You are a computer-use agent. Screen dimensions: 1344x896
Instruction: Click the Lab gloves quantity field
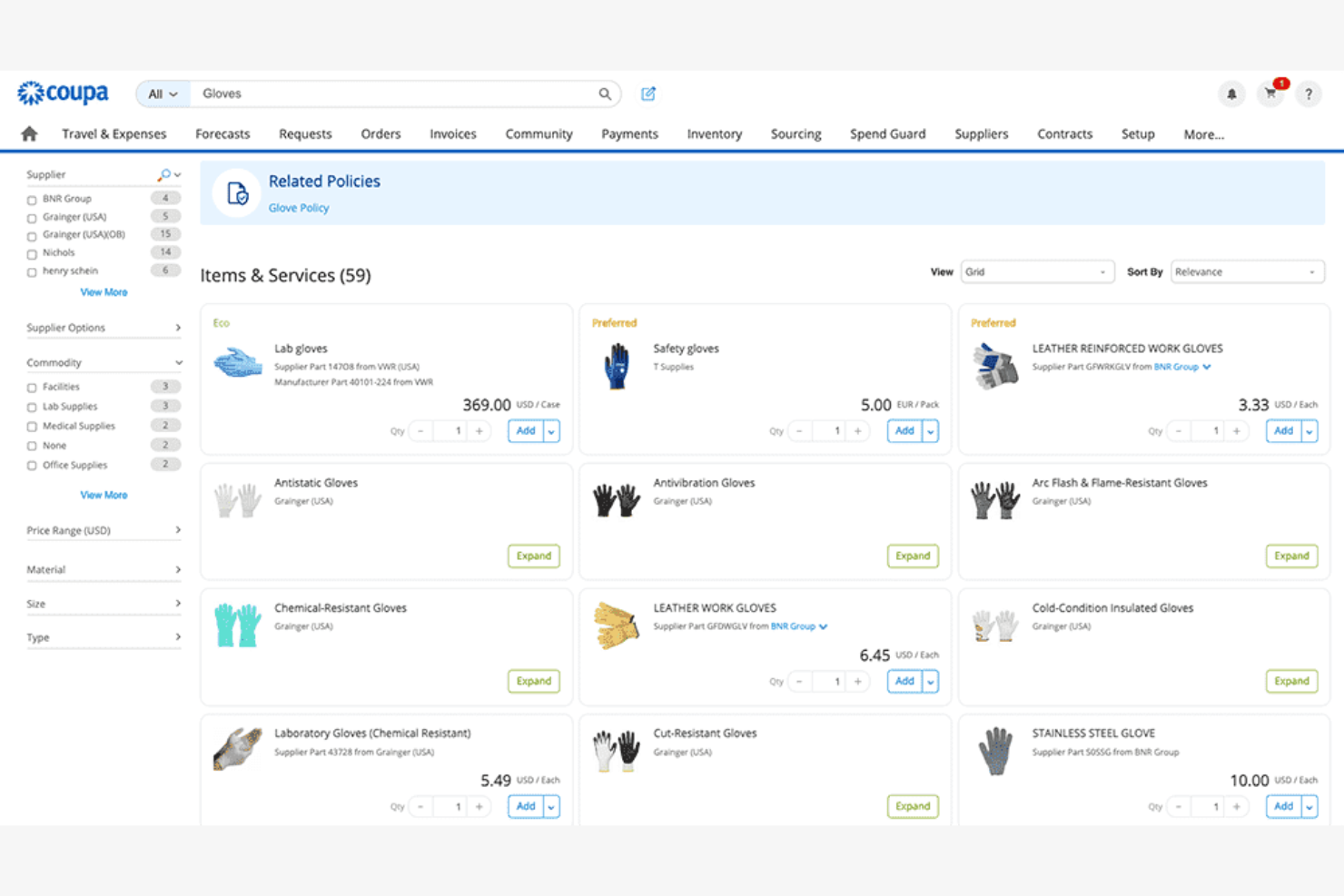pyautogui.click(x=450, y=431)
